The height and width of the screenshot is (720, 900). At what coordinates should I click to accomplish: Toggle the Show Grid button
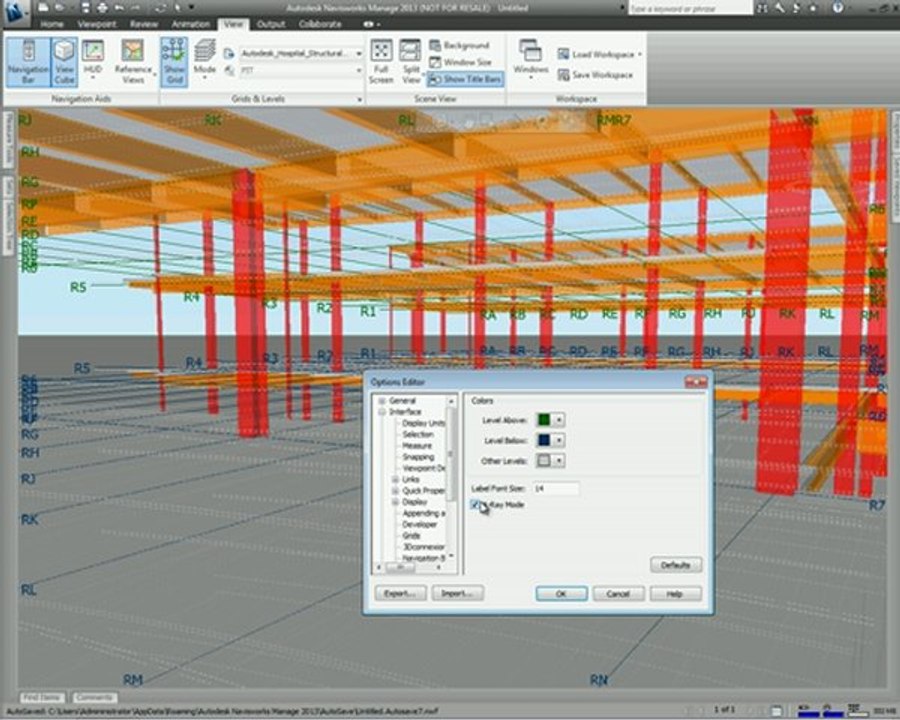(x=174, y=62)
